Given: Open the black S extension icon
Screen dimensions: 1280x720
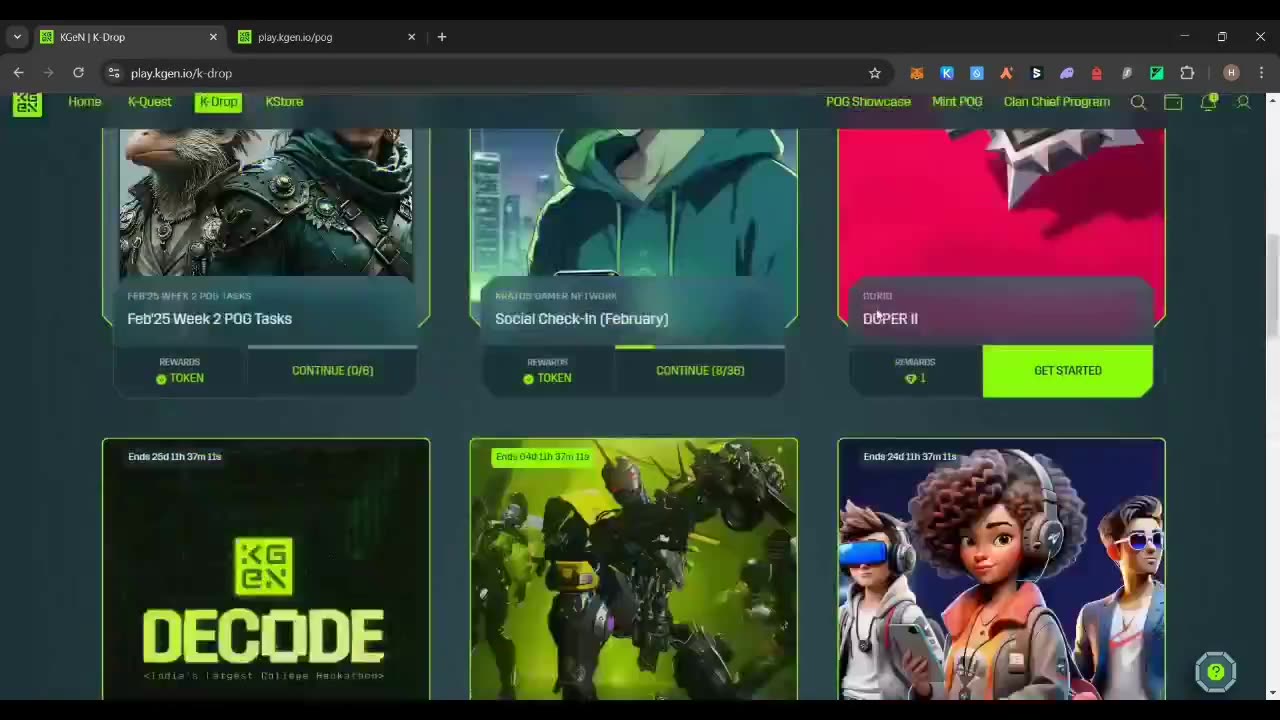Looking at the screenshot, I should (1037, 73).
